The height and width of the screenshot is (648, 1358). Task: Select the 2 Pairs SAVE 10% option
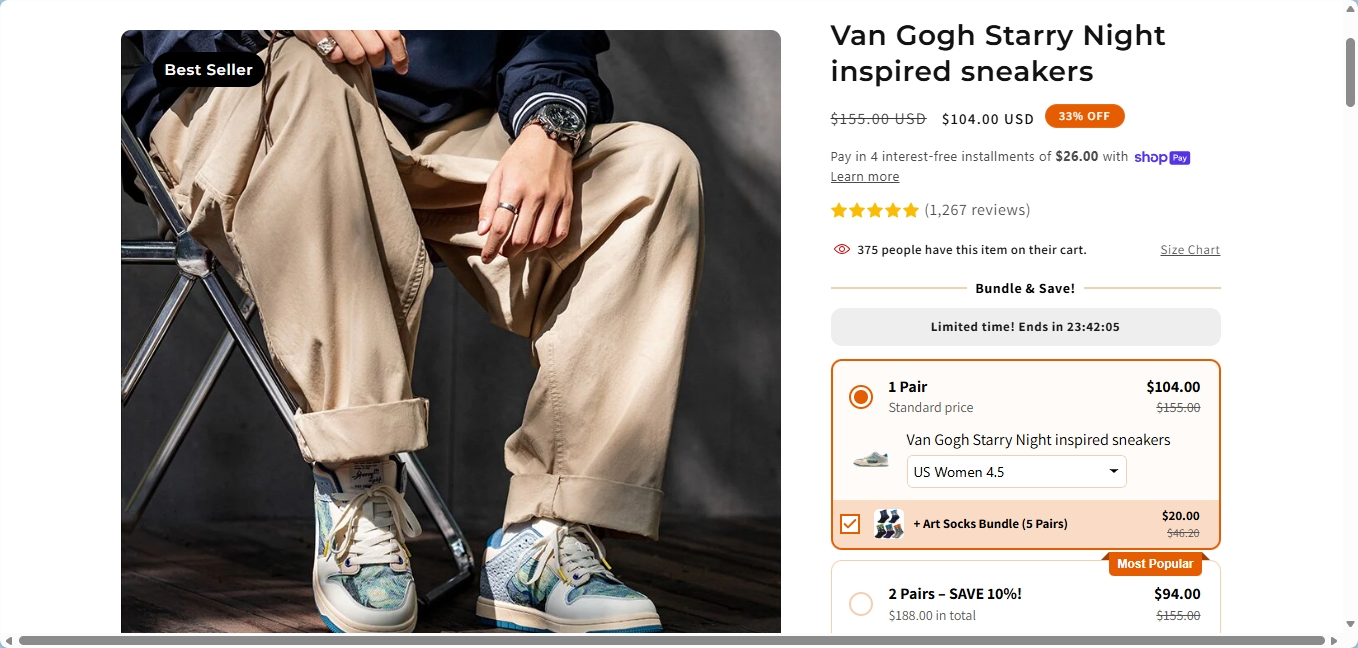tap(860, 603)
